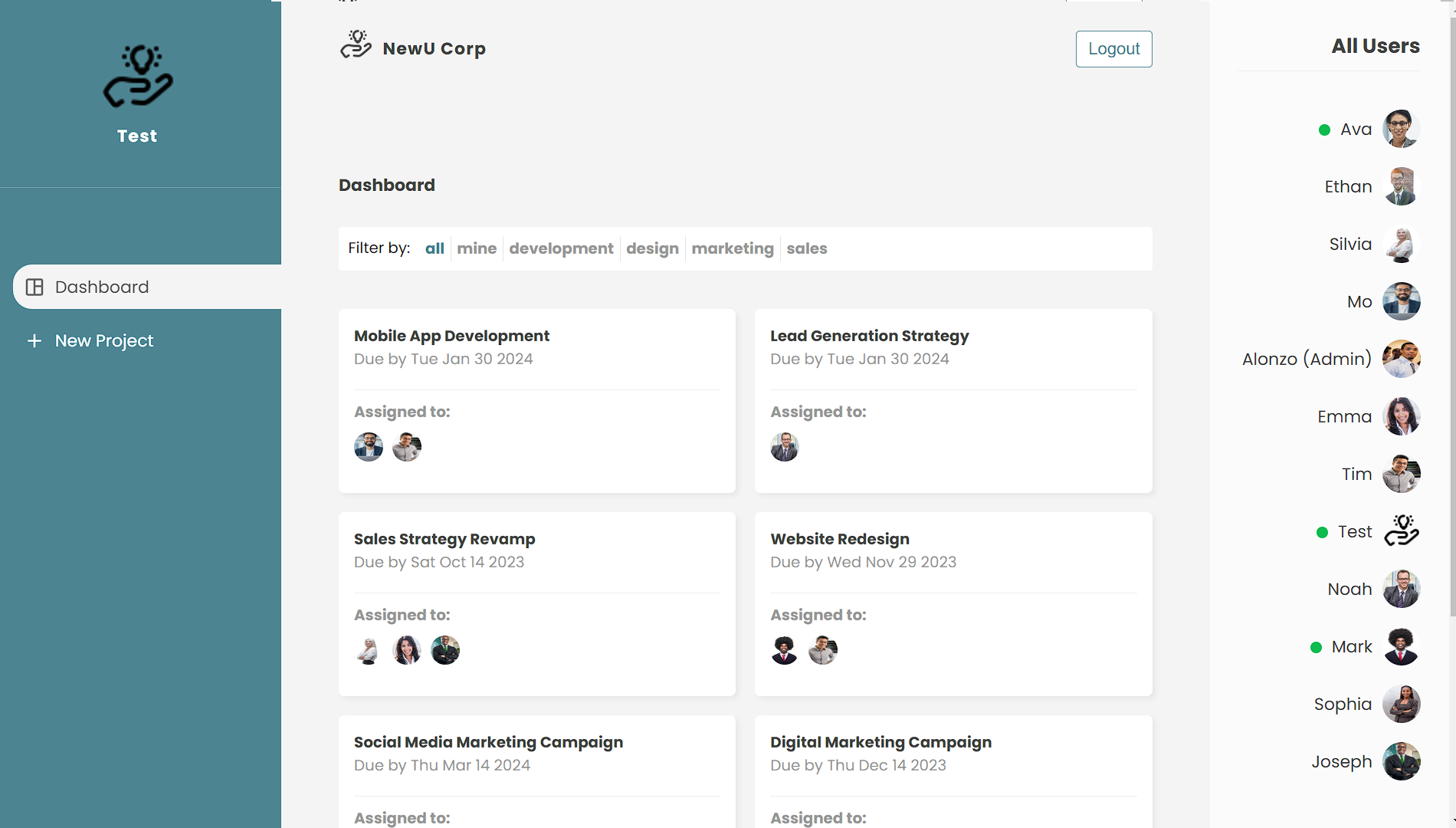Switch to the development filter

[x=561, y=248]
